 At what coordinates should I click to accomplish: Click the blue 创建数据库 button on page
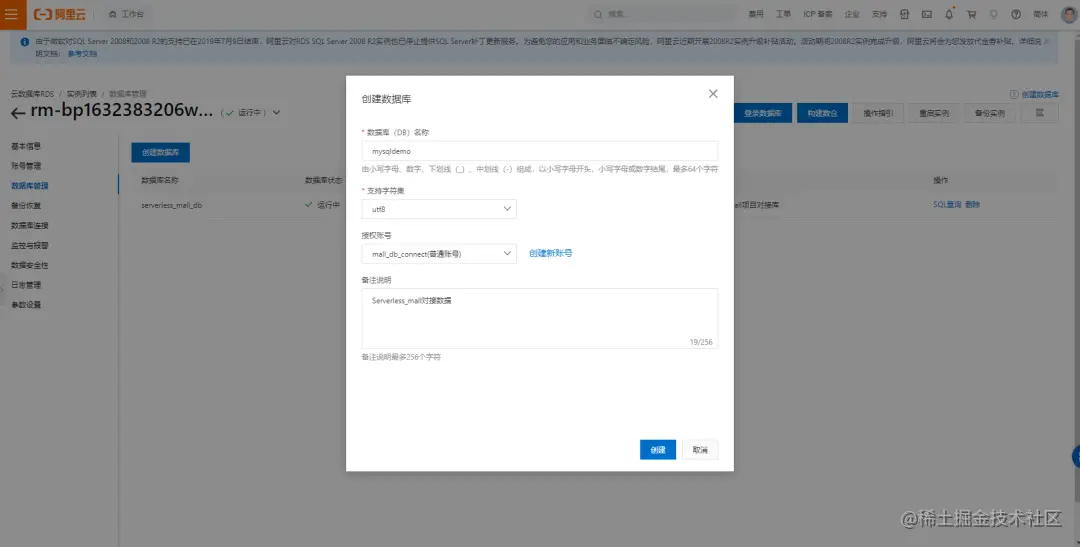click(160, 152)
